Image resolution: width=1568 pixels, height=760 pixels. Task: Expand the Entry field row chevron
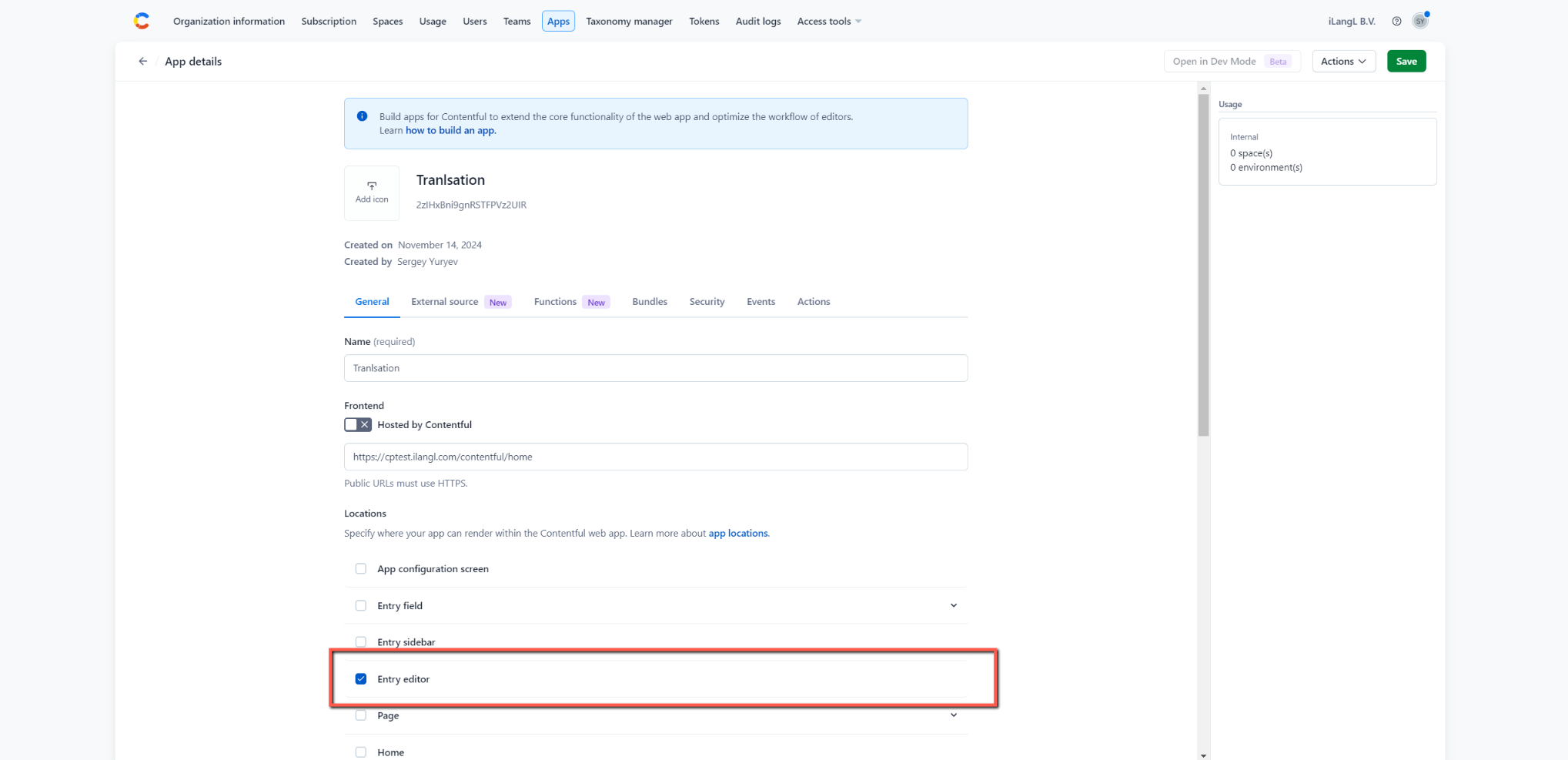point(954,606)
